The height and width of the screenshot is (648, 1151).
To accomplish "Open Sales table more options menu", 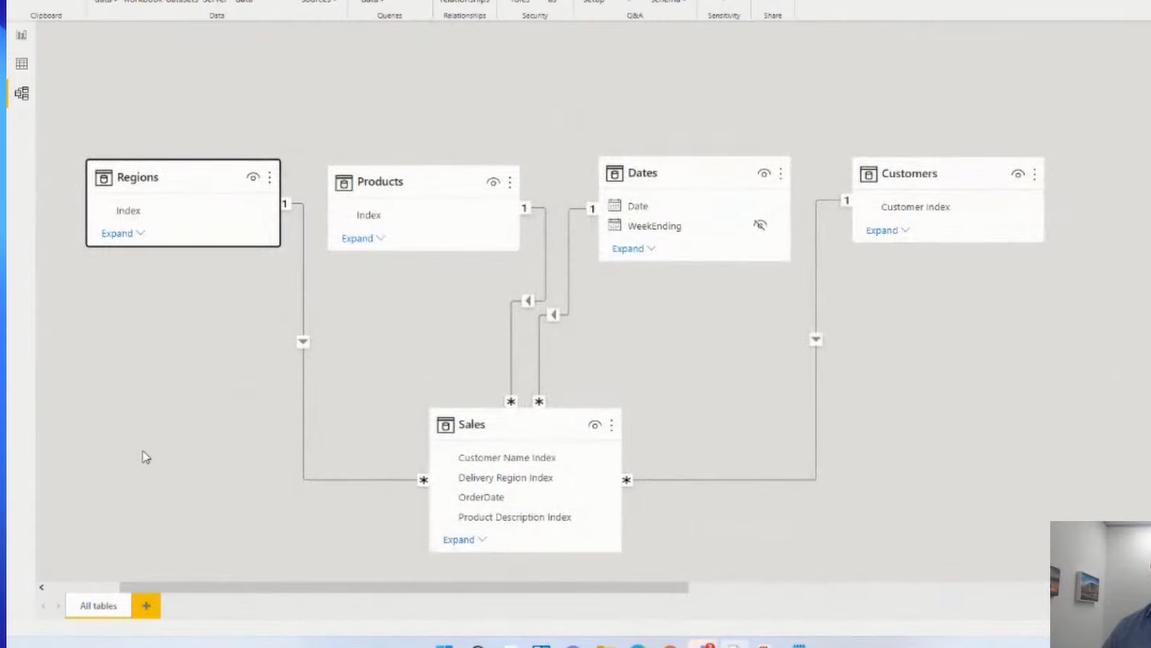I will [x=612, y=425].
